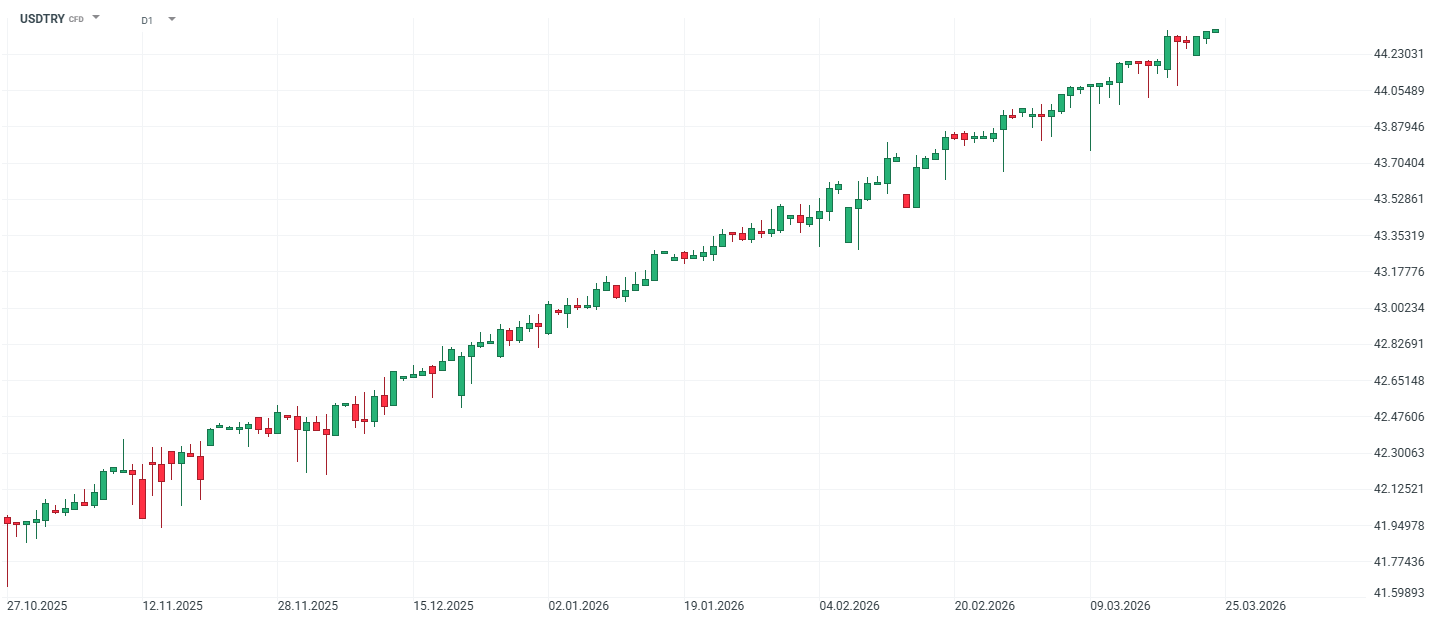Image resolution: width=1434 pixels, height=623 pixels.
Task: Click the USDTRY symbol name
Action: [x=42, y=19]
